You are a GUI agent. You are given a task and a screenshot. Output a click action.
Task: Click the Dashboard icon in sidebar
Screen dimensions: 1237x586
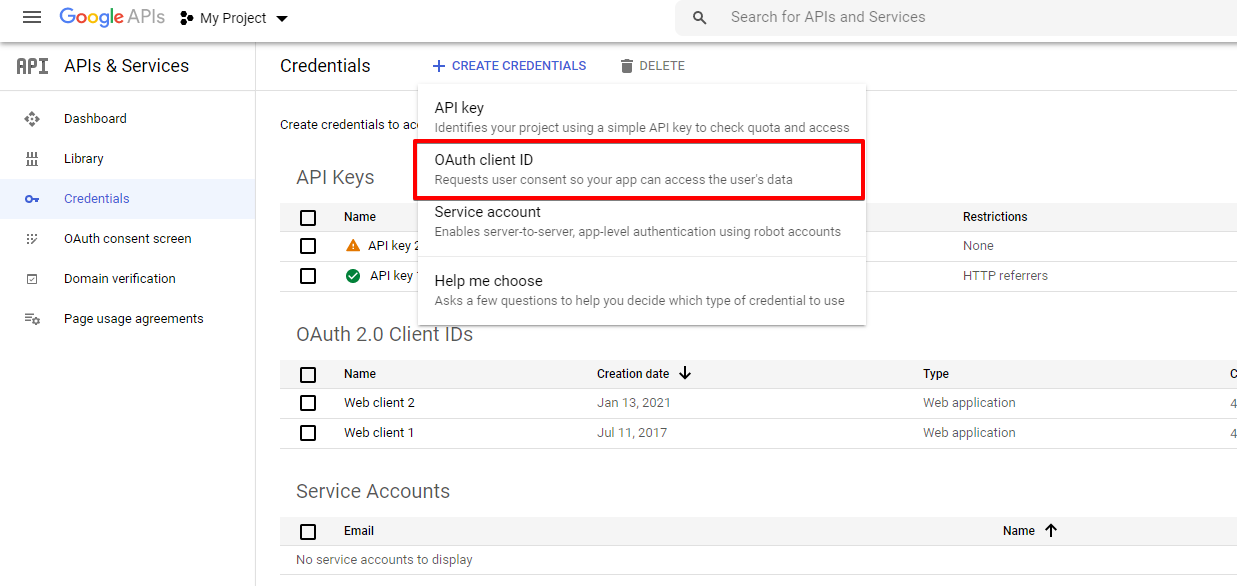click(32, 119)
